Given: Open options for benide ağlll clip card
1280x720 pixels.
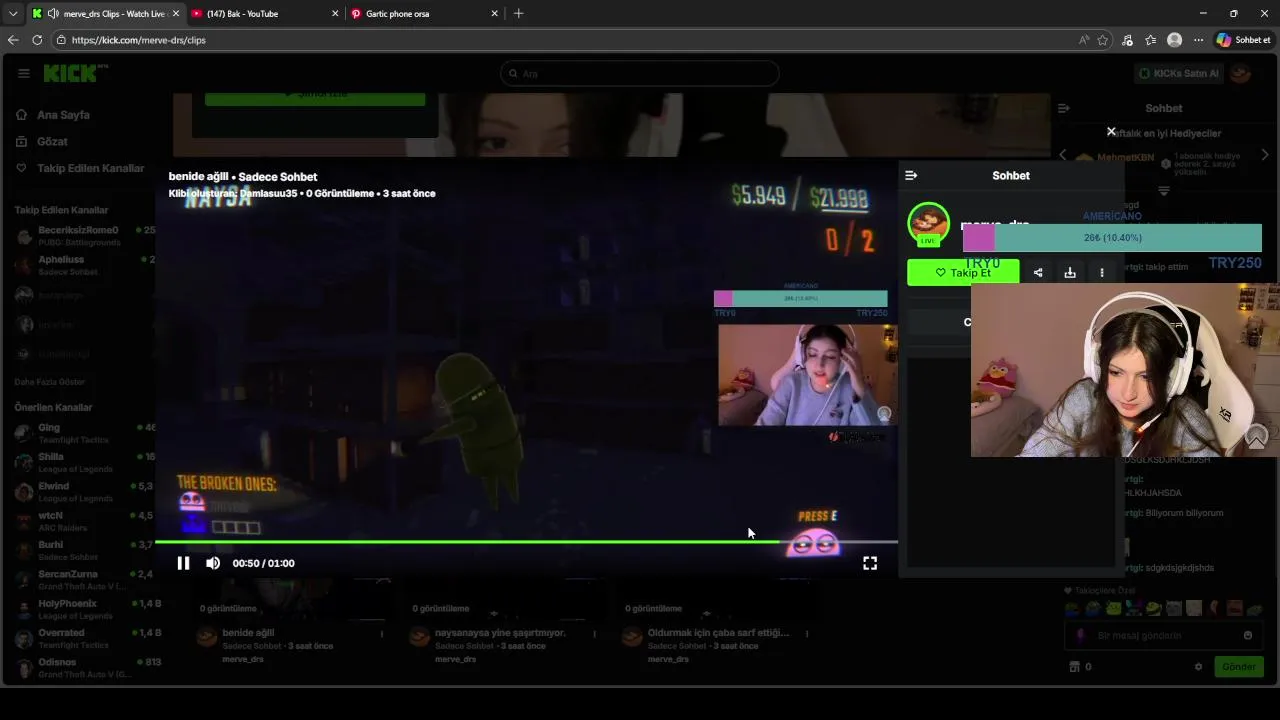Looking at the screenshot, I should point(381,633).
